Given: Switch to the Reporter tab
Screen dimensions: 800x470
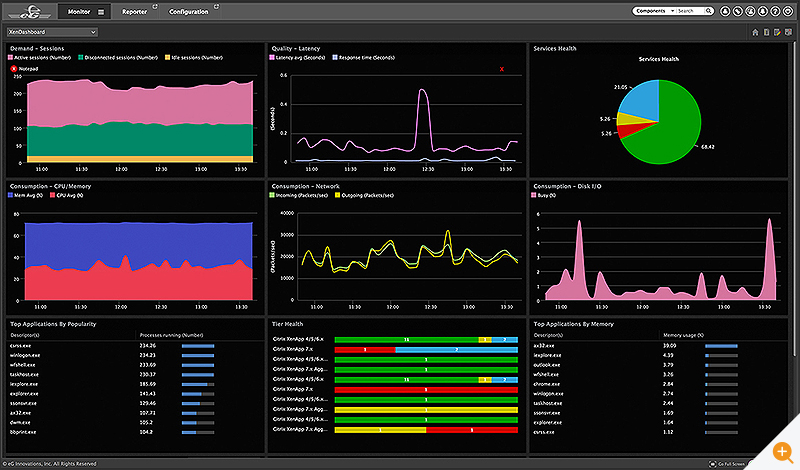Looking at the screenshot, I should pos(135,12).
